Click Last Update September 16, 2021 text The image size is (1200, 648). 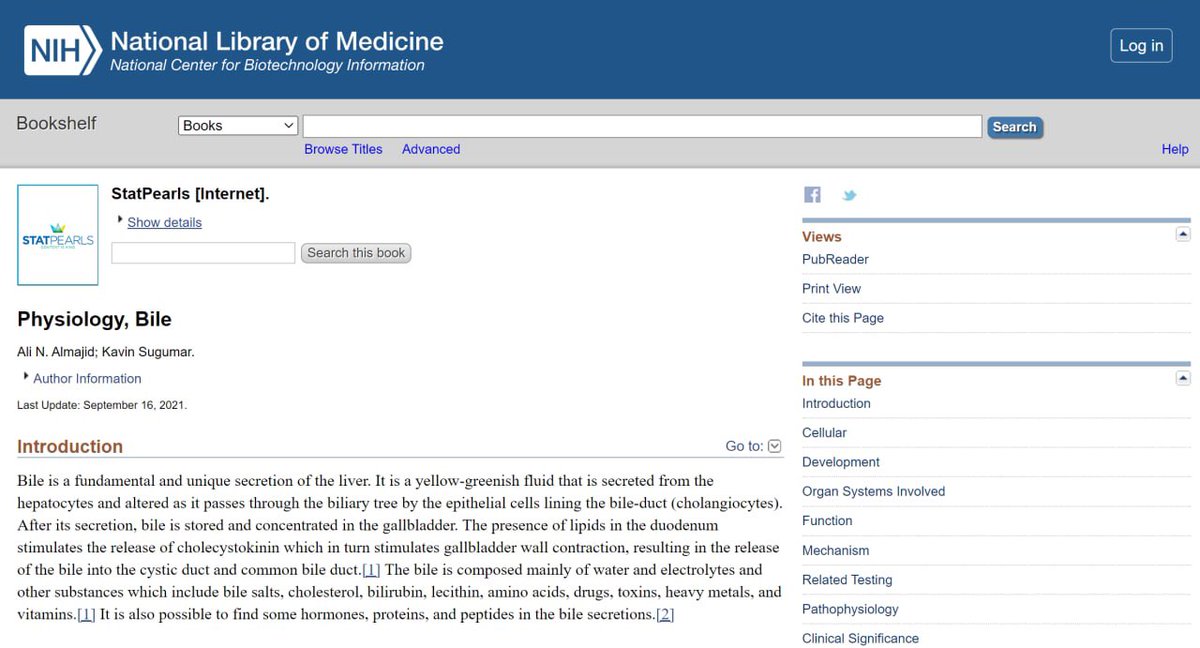point(102,405)
